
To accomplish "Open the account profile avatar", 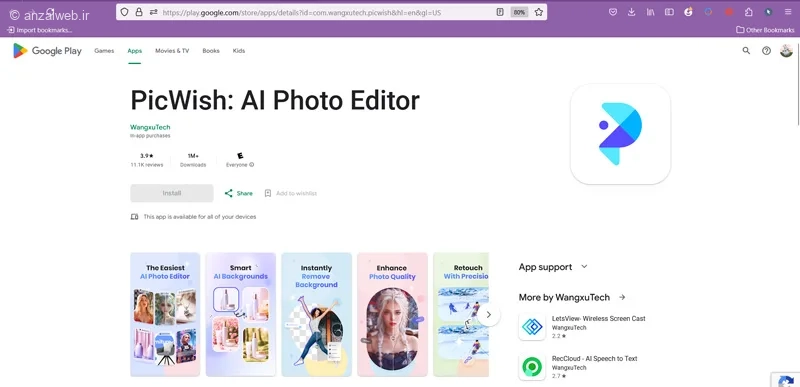I will [786, 50].
